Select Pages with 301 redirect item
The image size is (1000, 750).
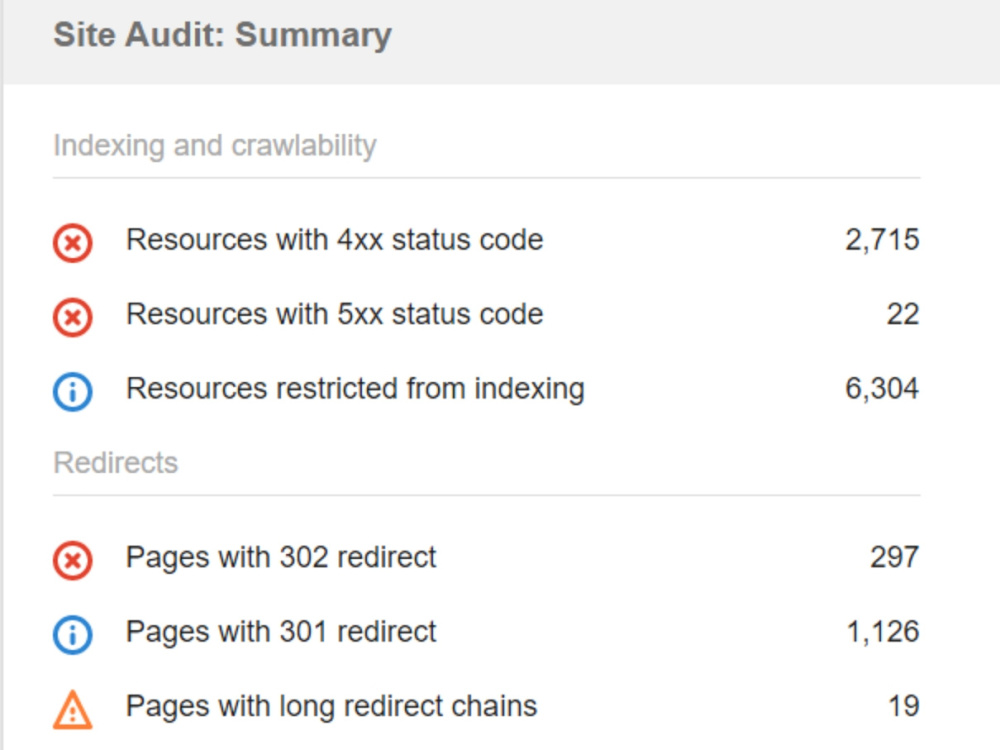(x=486, y=632)
